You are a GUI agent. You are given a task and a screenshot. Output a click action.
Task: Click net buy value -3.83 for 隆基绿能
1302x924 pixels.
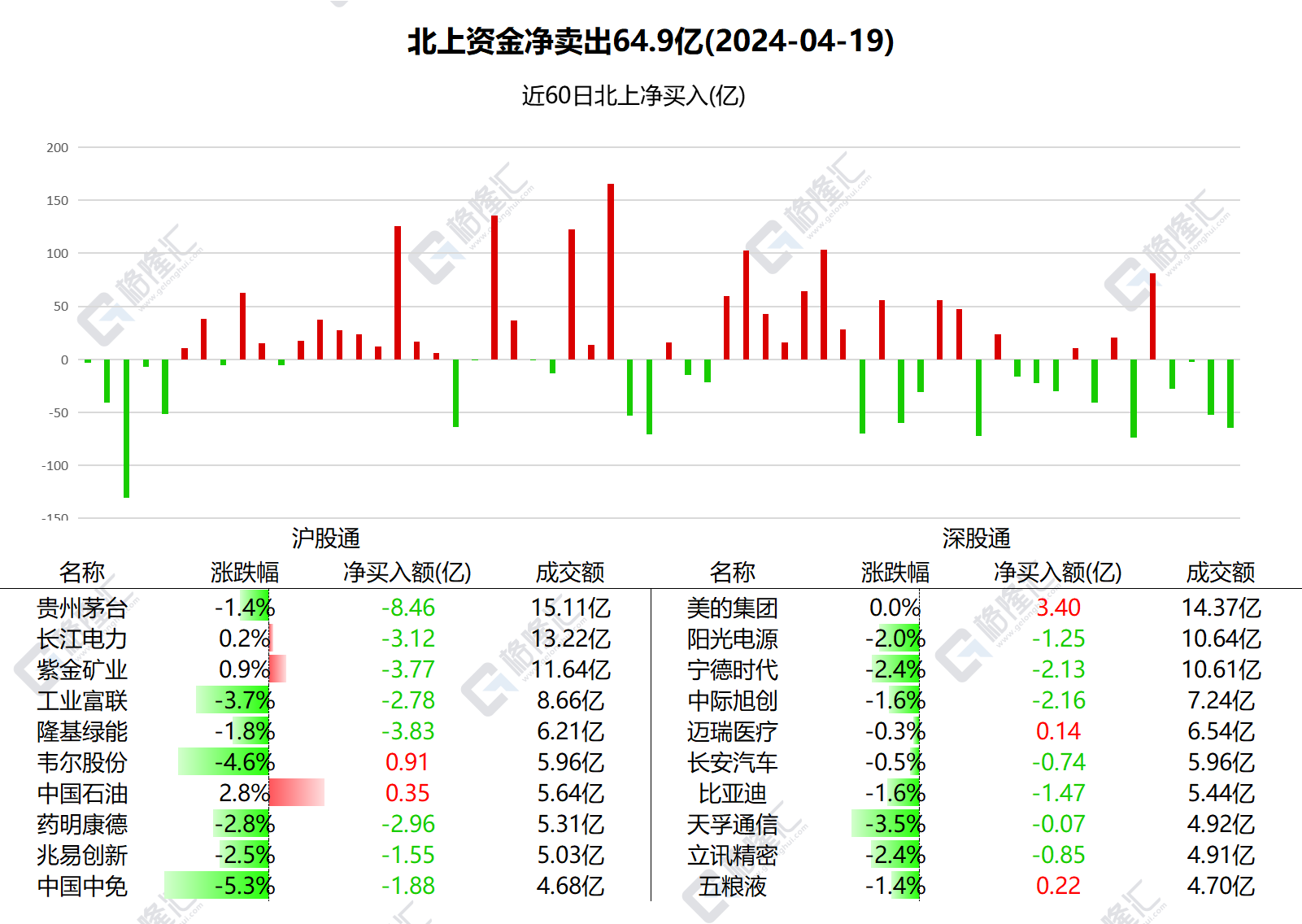coord(408,731)
